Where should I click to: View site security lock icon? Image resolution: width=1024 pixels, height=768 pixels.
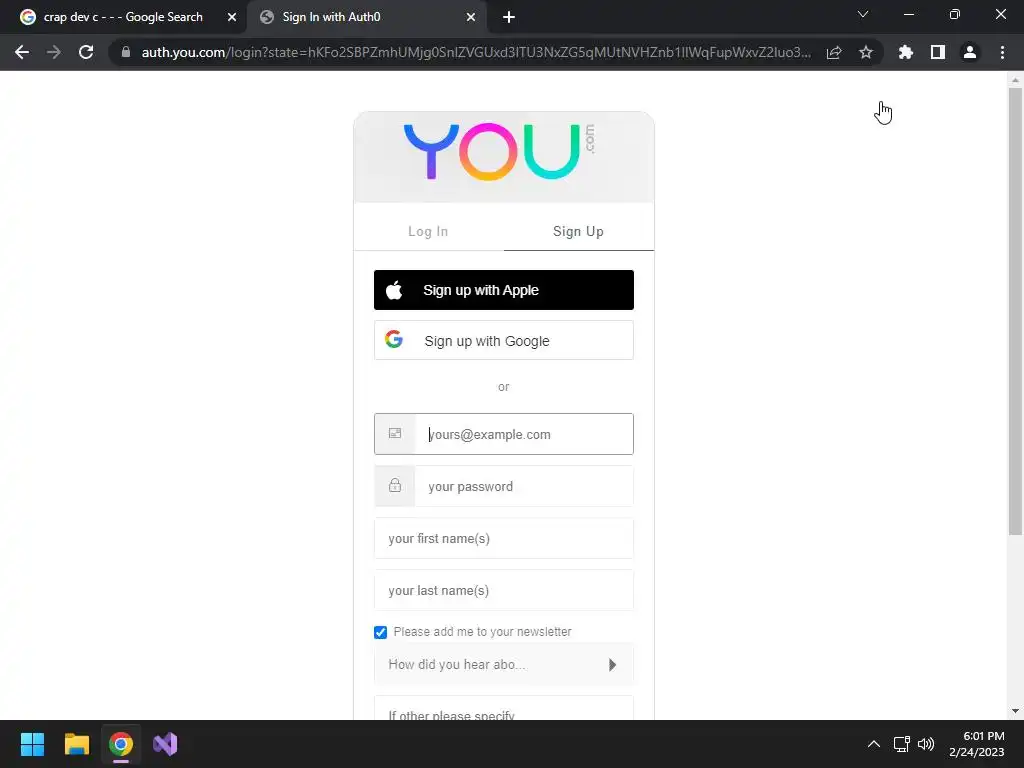click(126, 52)
